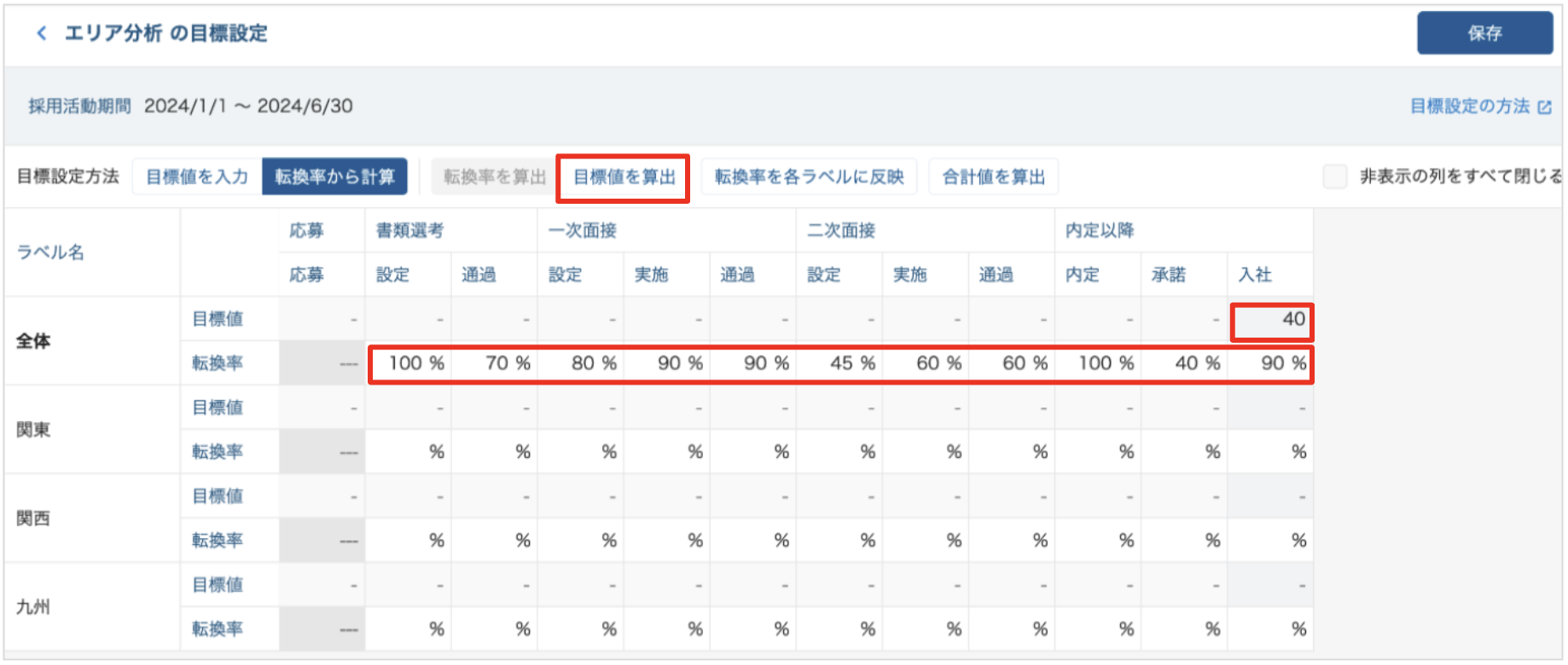The height and width of the screenshot is (665, 1568).
Task: Select the 転換率から計算 mode
Action: pyautogui.click(x=334, y=176)
